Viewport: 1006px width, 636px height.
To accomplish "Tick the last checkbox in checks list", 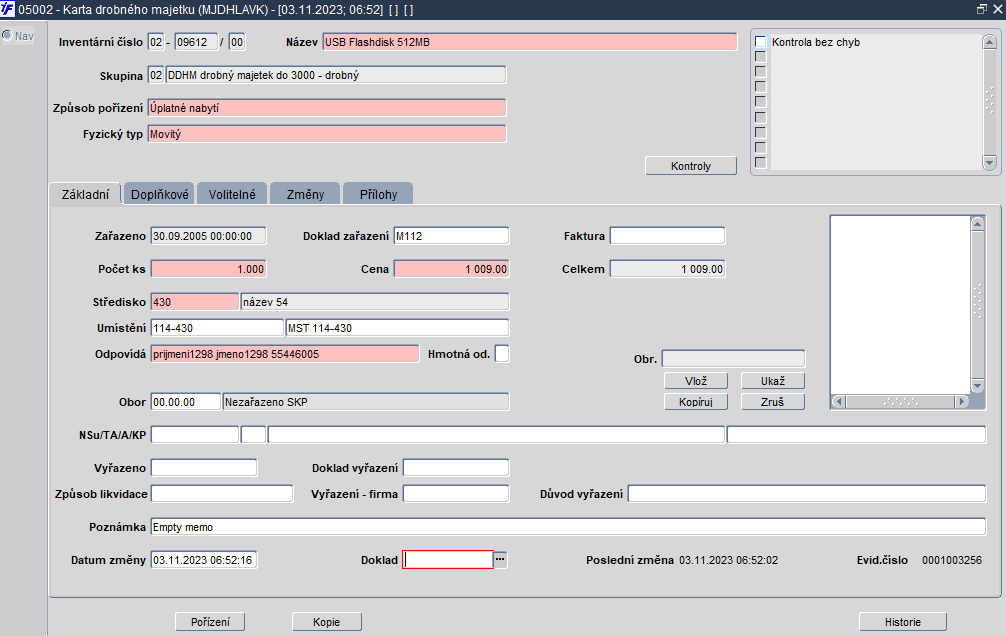I will (x=760, y=162).
